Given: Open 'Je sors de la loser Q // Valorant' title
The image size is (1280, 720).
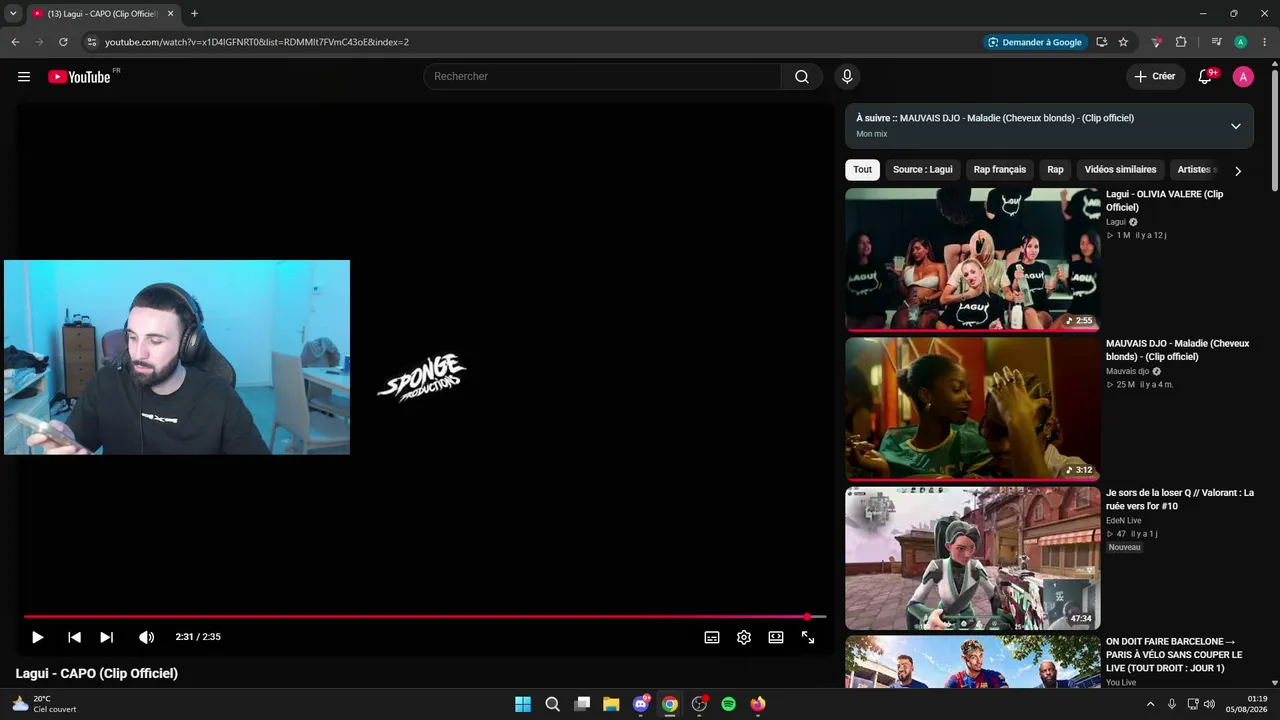Looking at the screenshot, I should pyautogui.click(x=1180, y=499).
